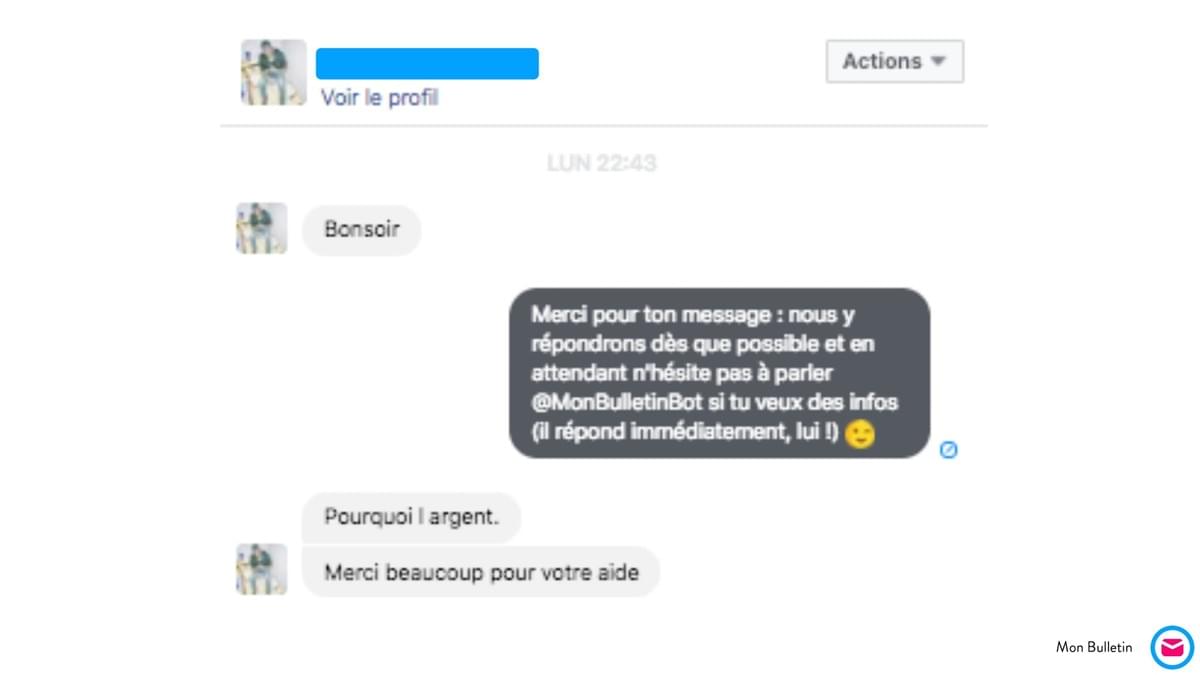Click the sender's profile picture in the header
The width and height of the screenshot is (1200, 675).
[273, 72]
